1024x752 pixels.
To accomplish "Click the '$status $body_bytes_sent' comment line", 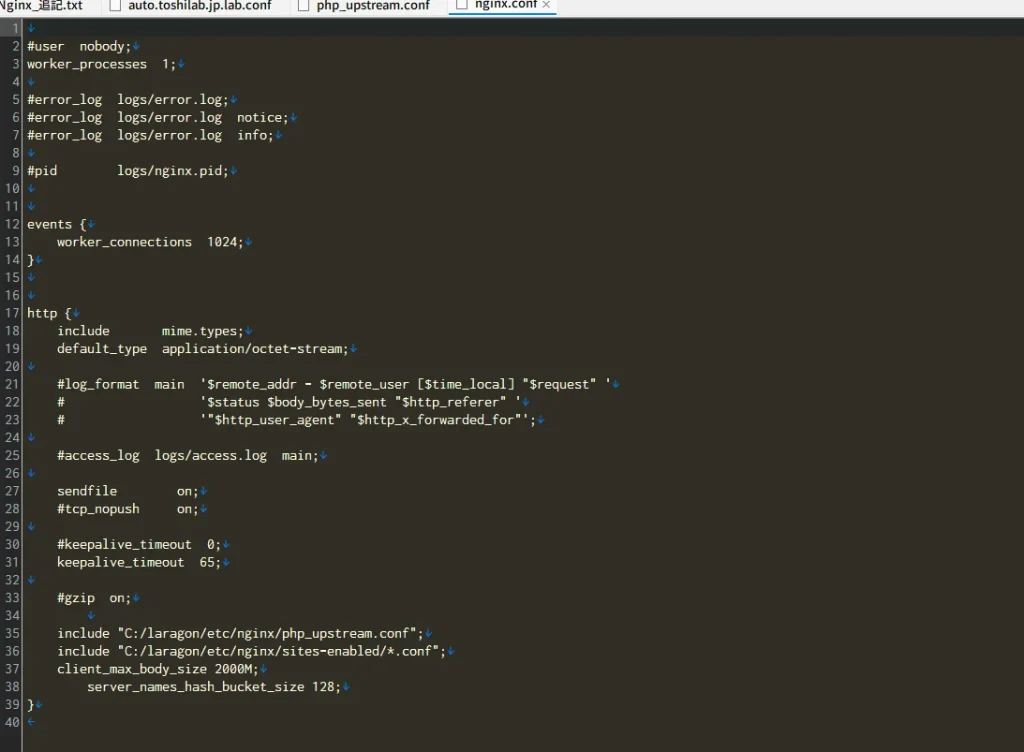I will click(289, 402).
